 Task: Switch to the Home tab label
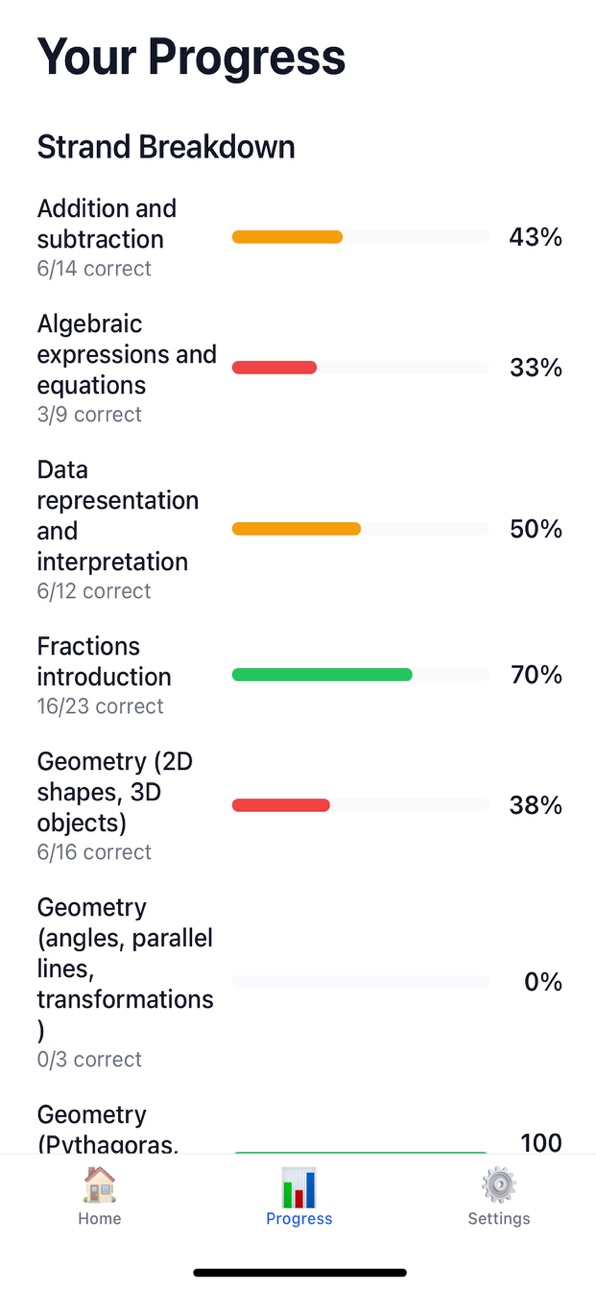[99, 1218]
